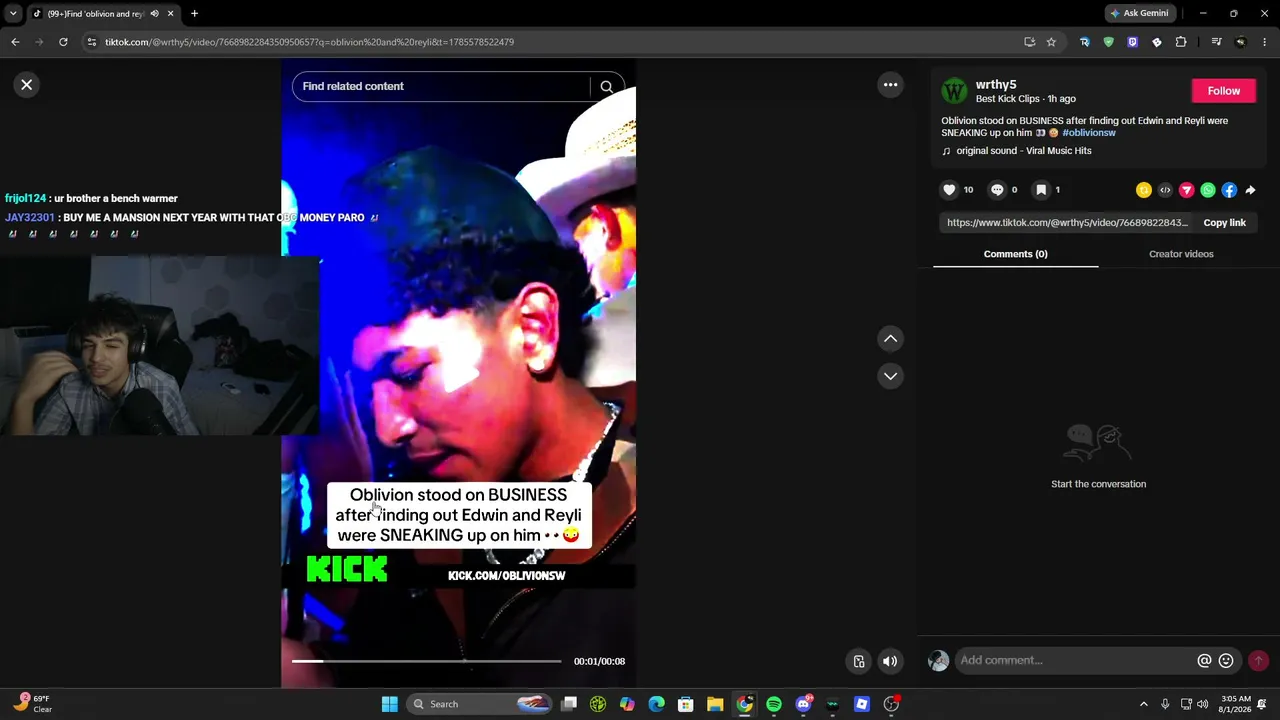This screenshot has height=720, width=1280.
Task: Open the Chrome profile avatar menu
Action: (x=1241, y=42)
